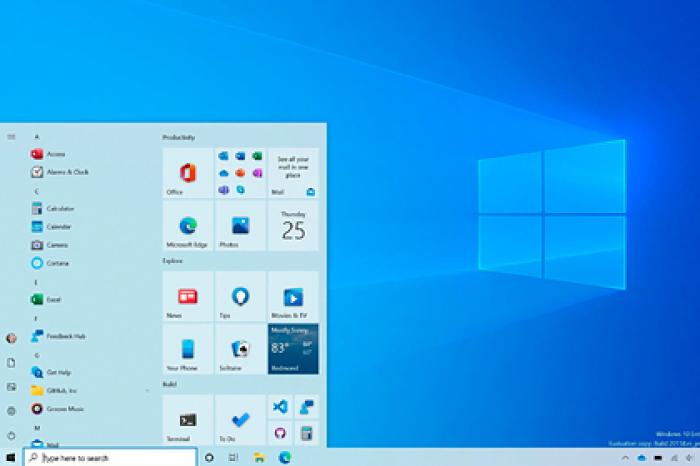Jump via the letter A header
This screenshot has height=466, width=700.
coord(37,137)
